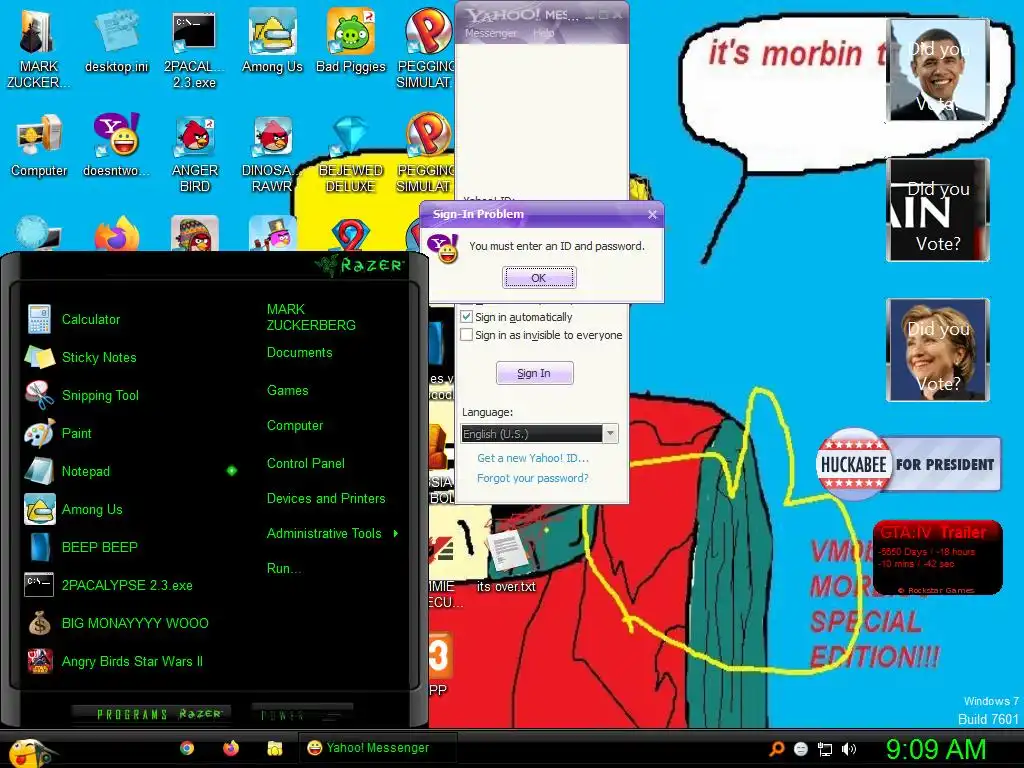
Task: Open Games in the start menu
Action: click(287, 391)
